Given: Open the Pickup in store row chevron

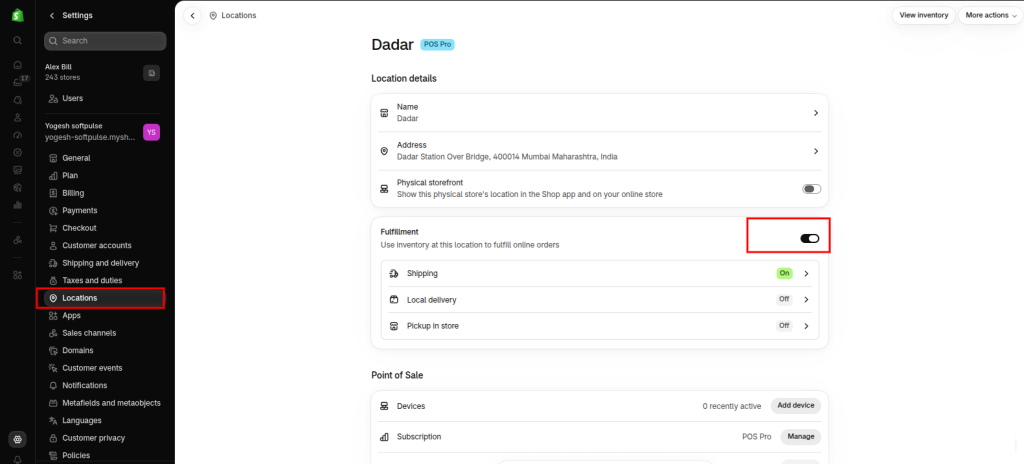Looking at the screenshot, I should (x=806, y=325).
